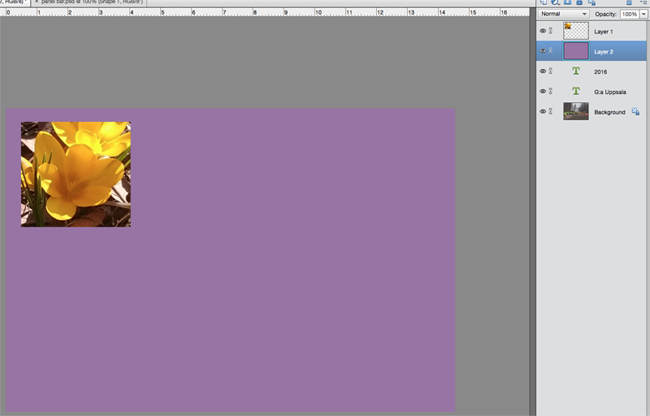Select the Layer 1 thumbnail
This screenshot has height=416, width=650.
click(x=576, y=31)
